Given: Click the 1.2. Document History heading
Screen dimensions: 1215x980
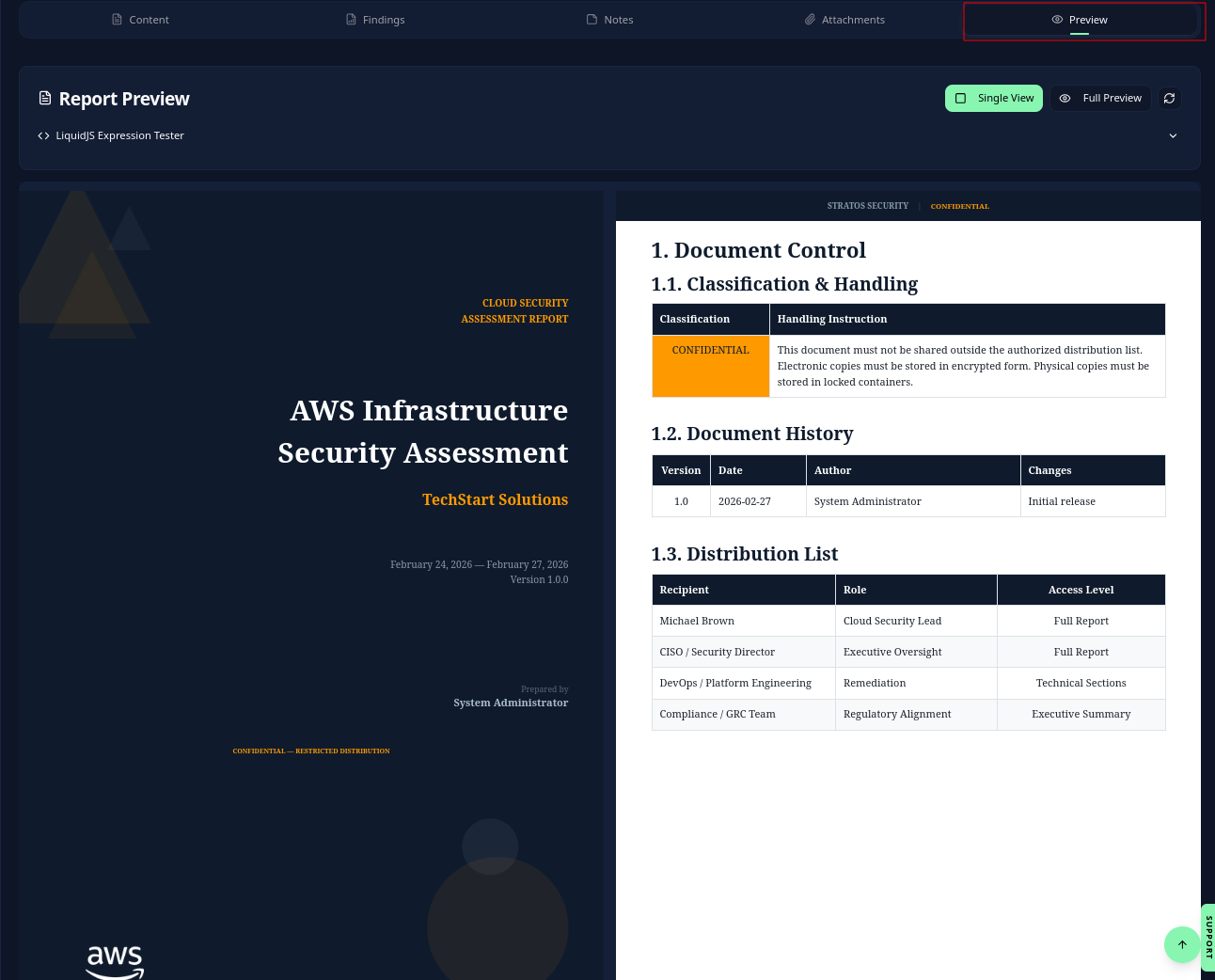Looking at the screenshot, I should 752,434.
